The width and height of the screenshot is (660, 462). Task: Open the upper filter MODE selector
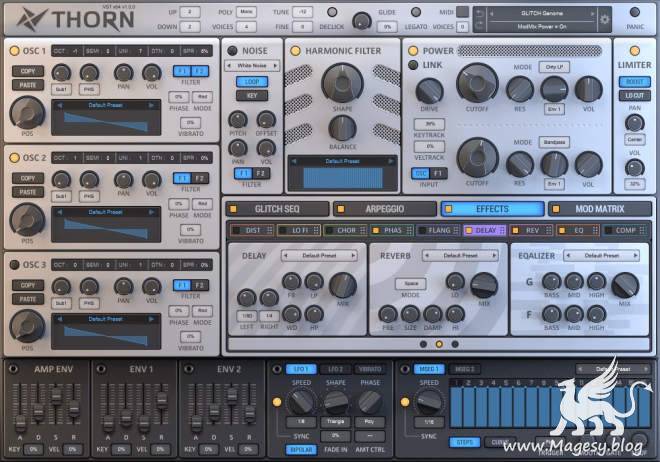[554, 67]
